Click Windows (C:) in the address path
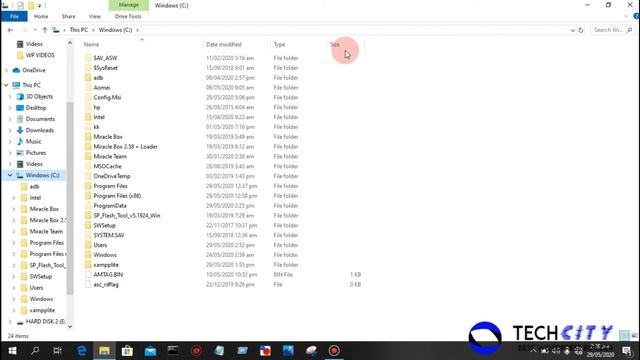Screen dimensions: 640x360 [115, 30]
